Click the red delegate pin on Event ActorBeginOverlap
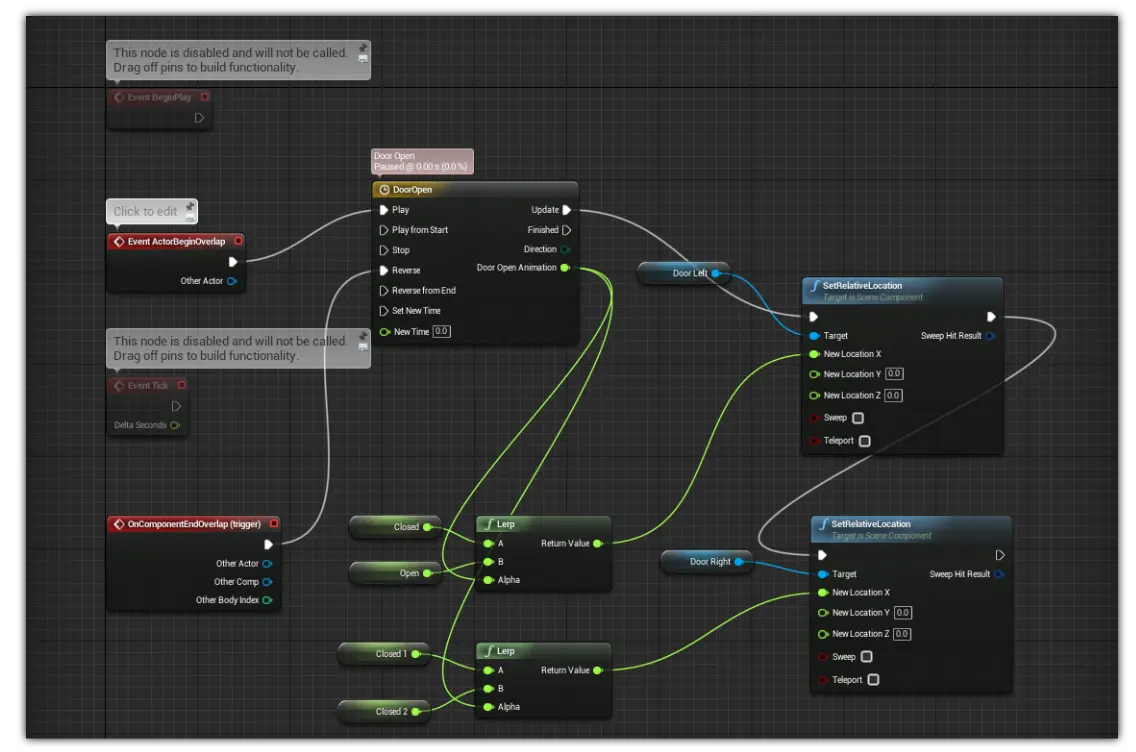Viewport: 1136px width, 752px height. click(x=238, y=241)
